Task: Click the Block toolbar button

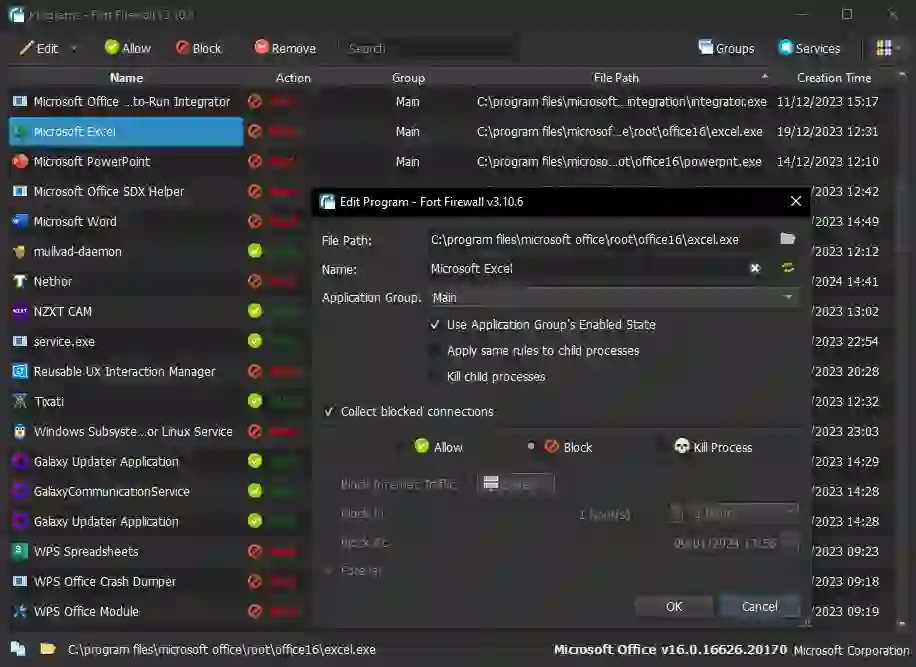Action: pos(199,48)
